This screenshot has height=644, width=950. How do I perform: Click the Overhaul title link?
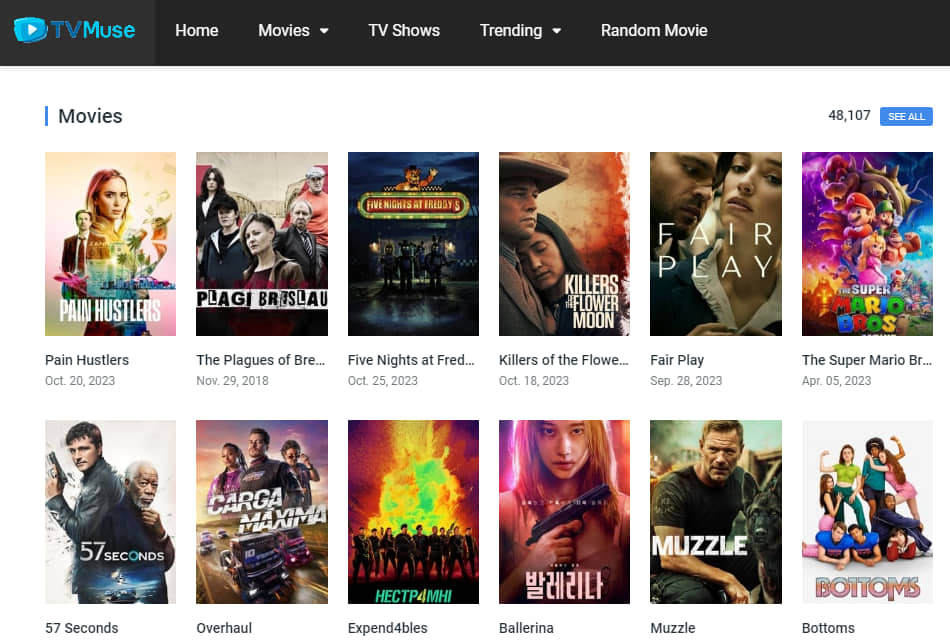pos(224,628)
